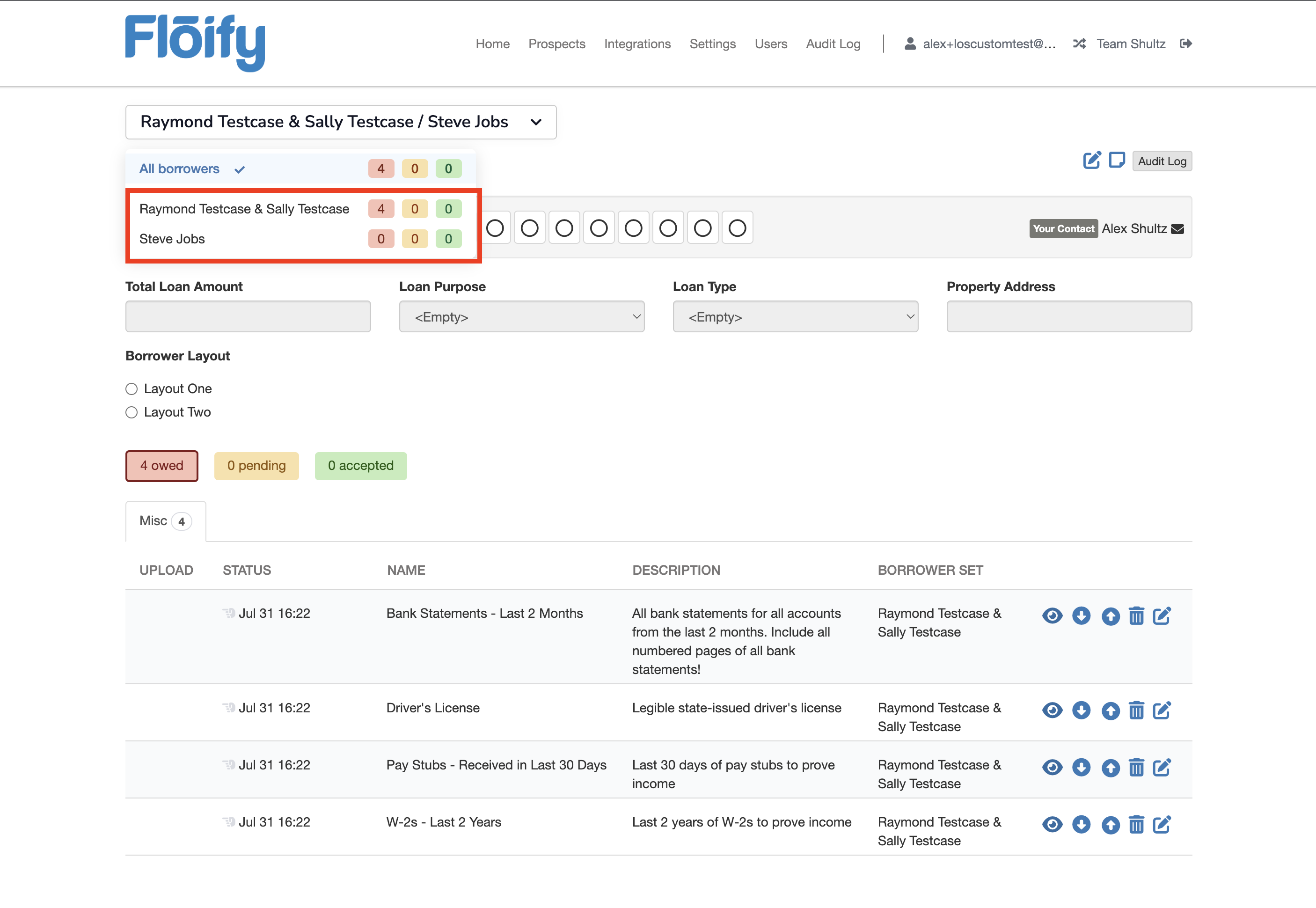
Task: Open the notes icon next to Audit Log
Action: click(1116, 161)
